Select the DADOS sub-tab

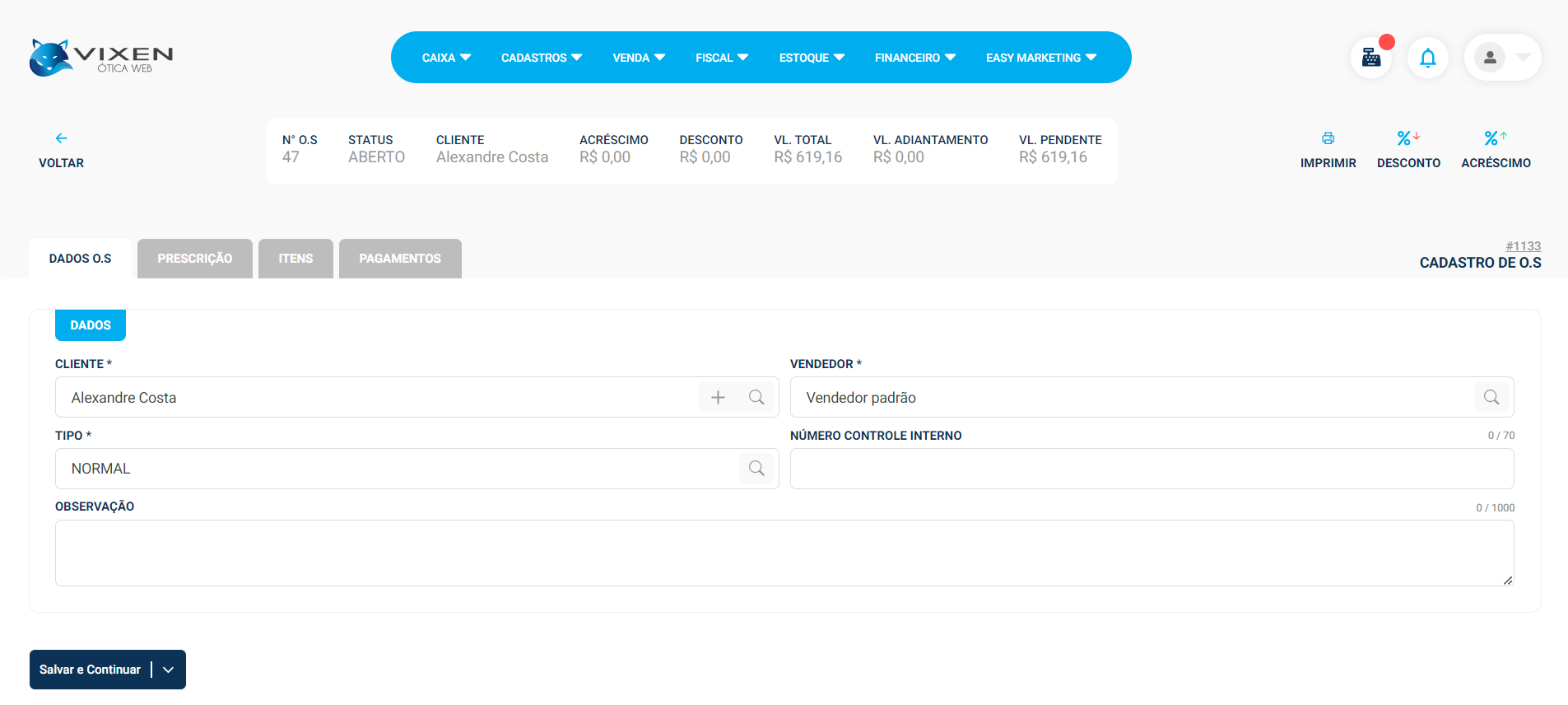pos(91,325)
